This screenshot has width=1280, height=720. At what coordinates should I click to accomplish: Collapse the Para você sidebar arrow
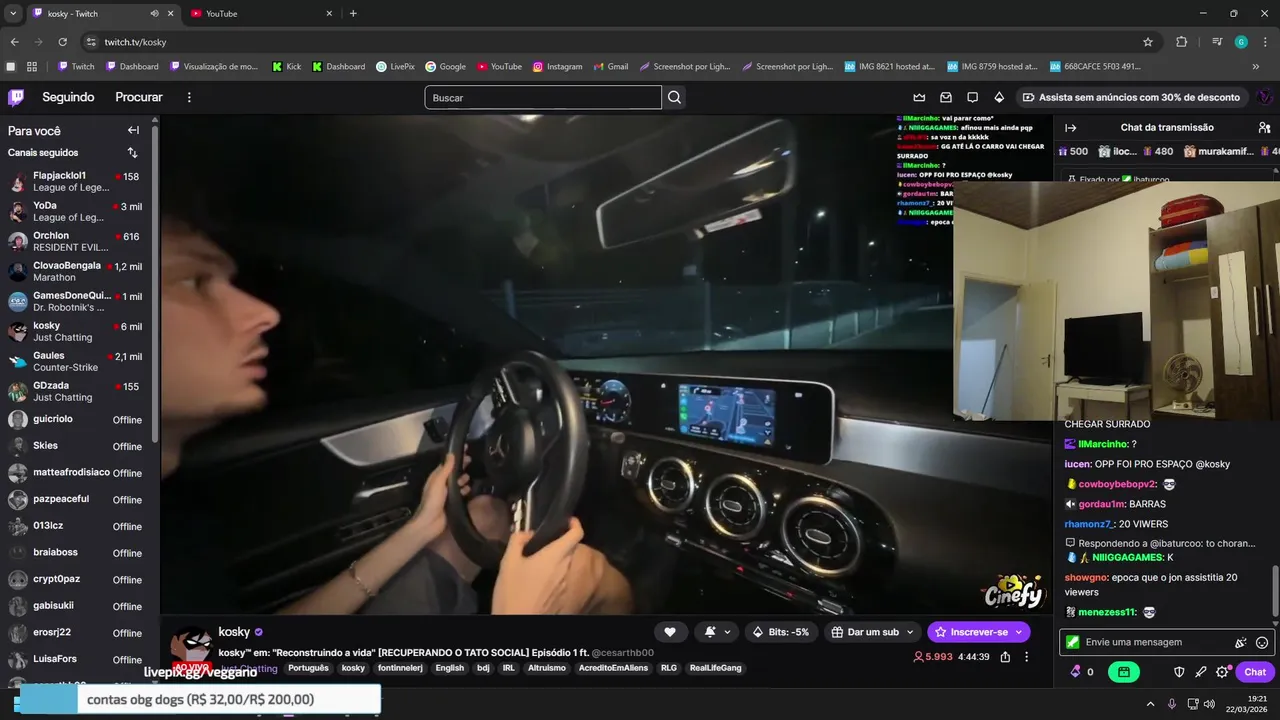coord(133,130)
